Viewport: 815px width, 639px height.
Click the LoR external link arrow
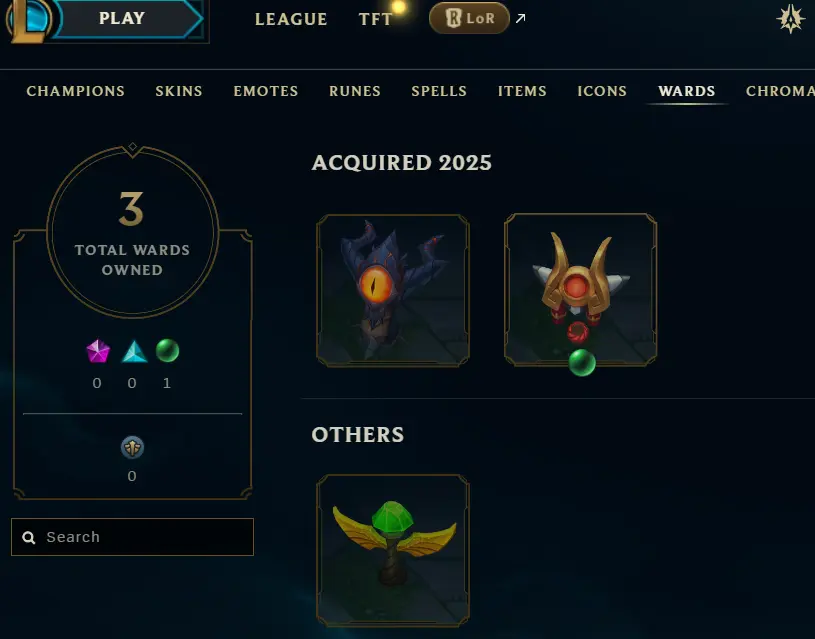[521, 18]
